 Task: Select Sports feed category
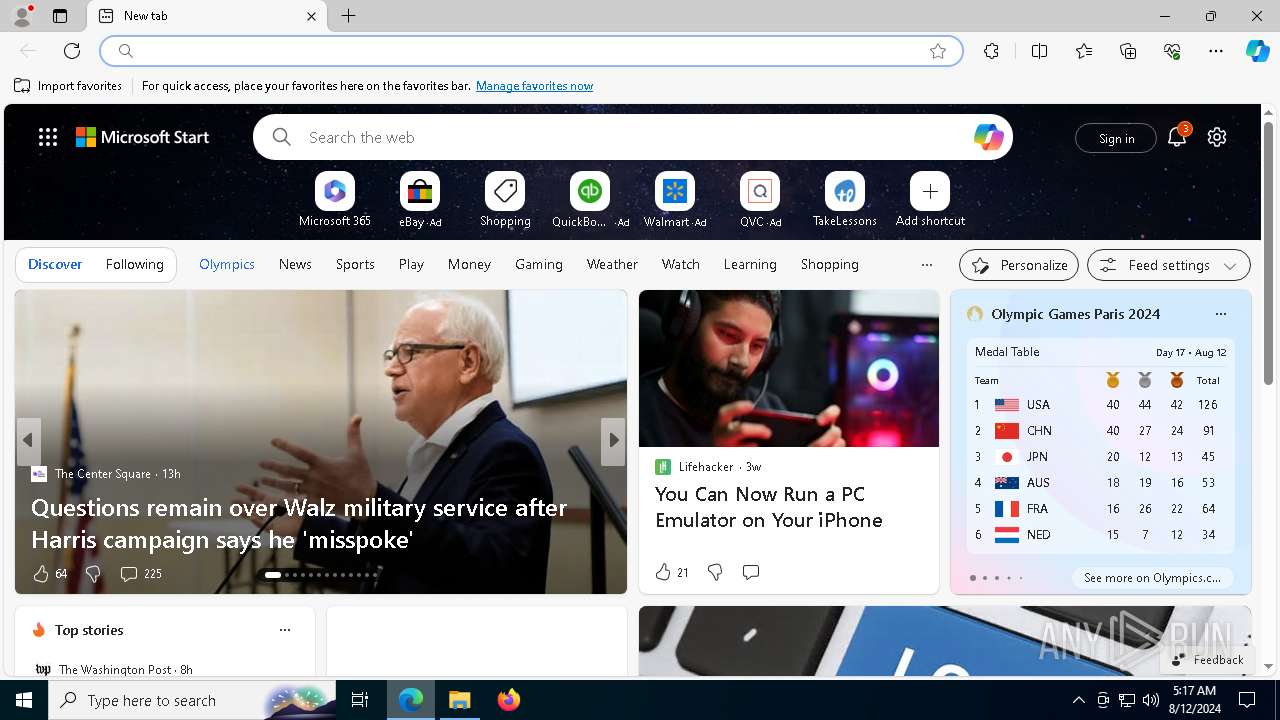click(x=355, y=264)
